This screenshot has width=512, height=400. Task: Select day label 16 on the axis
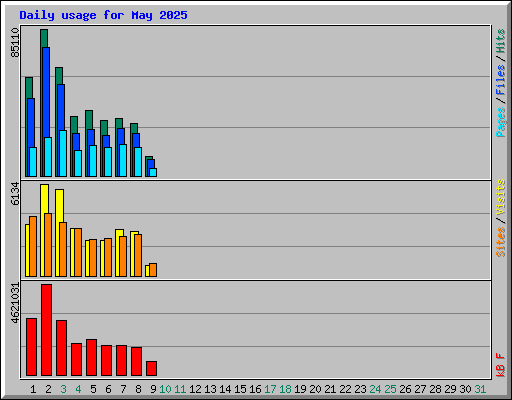click(255, 389)
